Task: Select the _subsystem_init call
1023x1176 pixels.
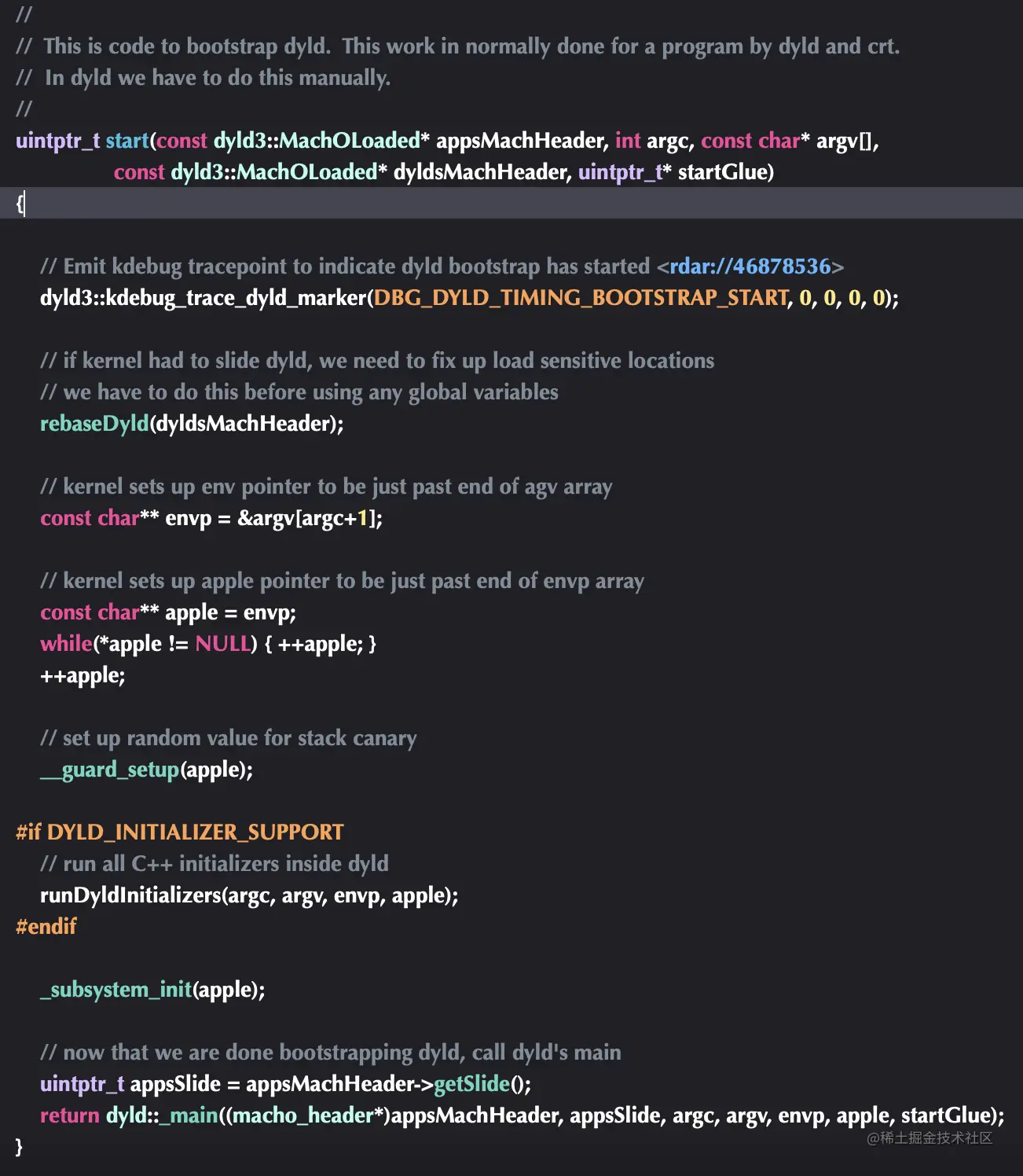Action: [116, 989]
